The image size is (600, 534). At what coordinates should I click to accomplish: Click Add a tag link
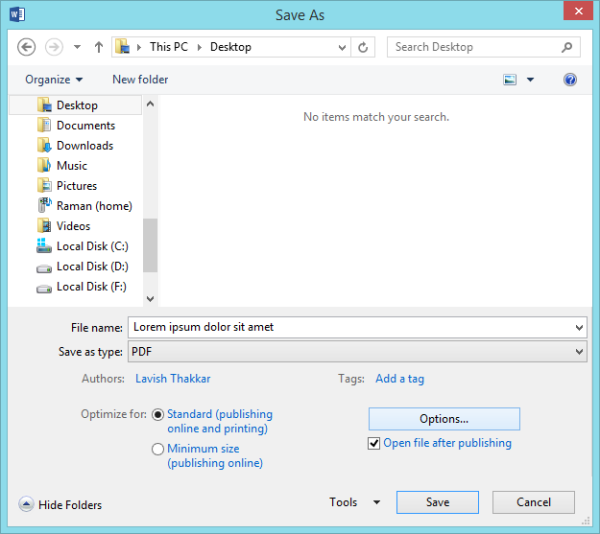tap(399, 379)
